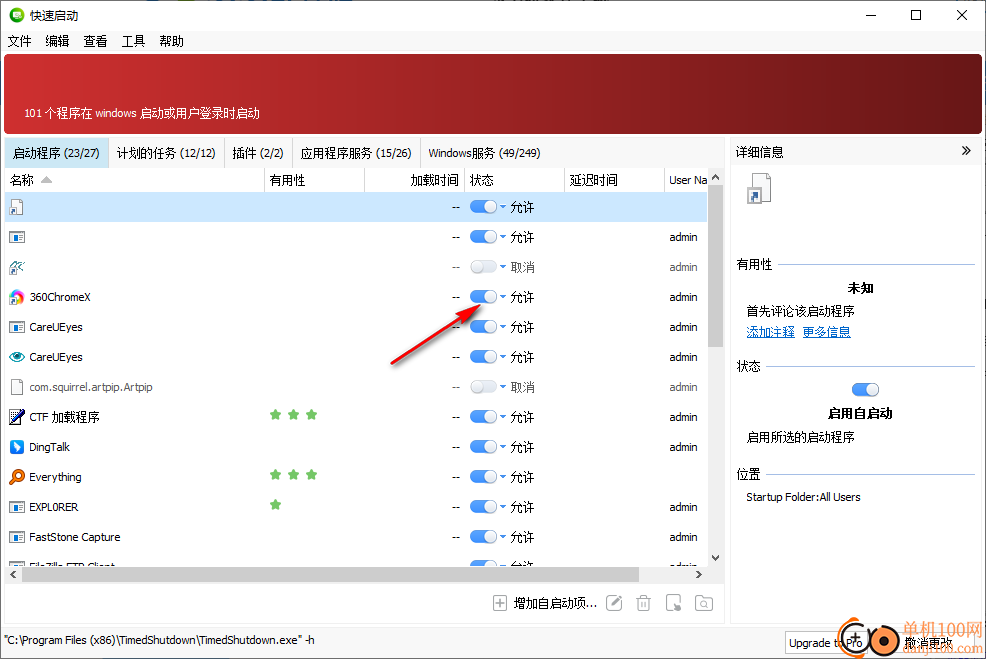Click the CTF 加载程序 pencil icon
The width and height of the screenshot is (986, 659).
tap(17, 417)
